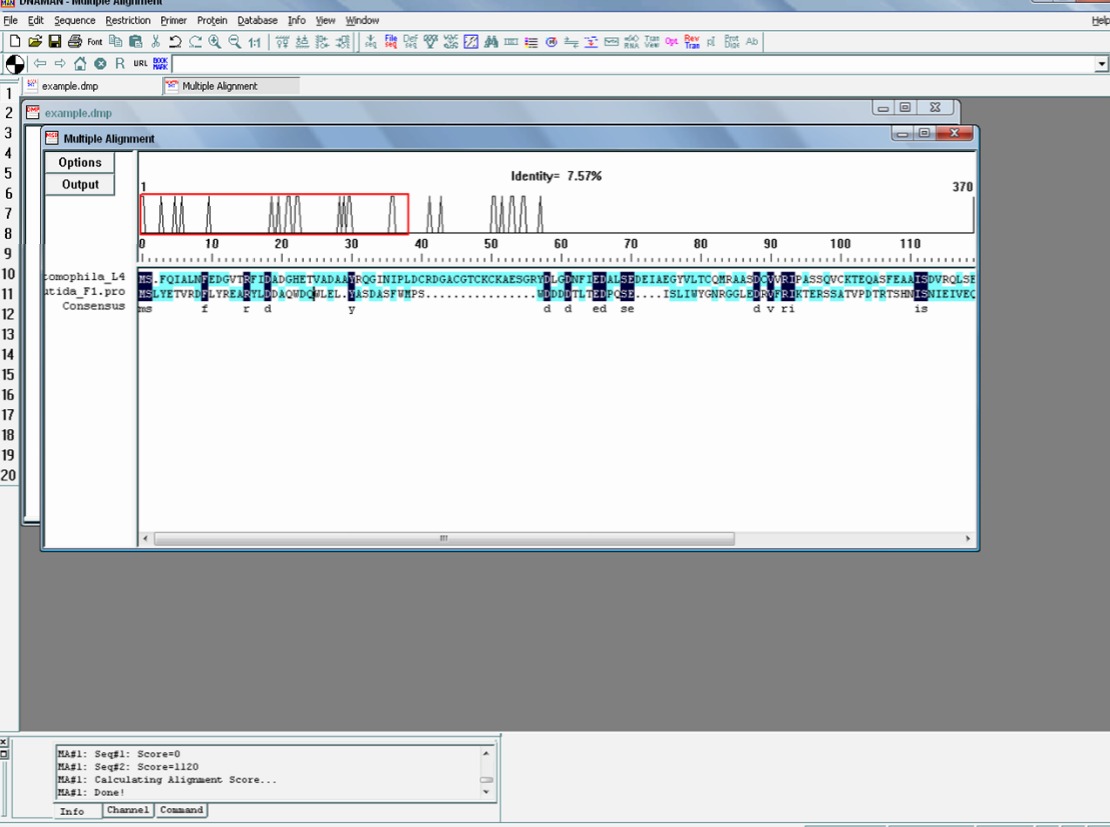
Task: Click the Stop circle-X icon
Action: coord(101,64)
